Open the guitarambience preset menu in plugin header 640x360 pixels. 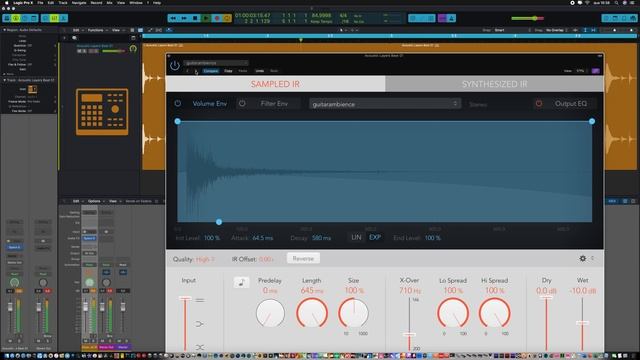(x=216, y=63)
